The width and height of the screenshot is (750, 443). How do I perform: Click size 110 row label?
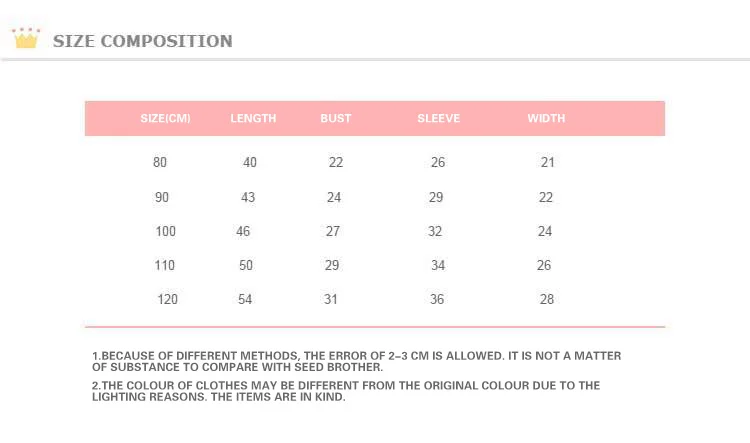click(165, 265)
